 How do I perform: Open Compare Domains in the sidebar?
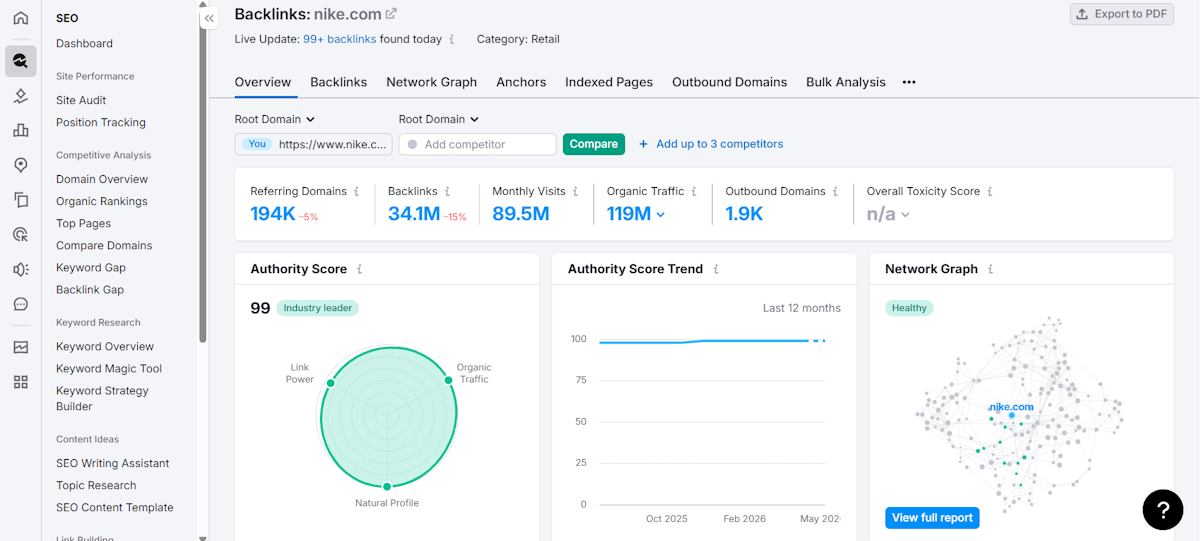coord(104,245)
